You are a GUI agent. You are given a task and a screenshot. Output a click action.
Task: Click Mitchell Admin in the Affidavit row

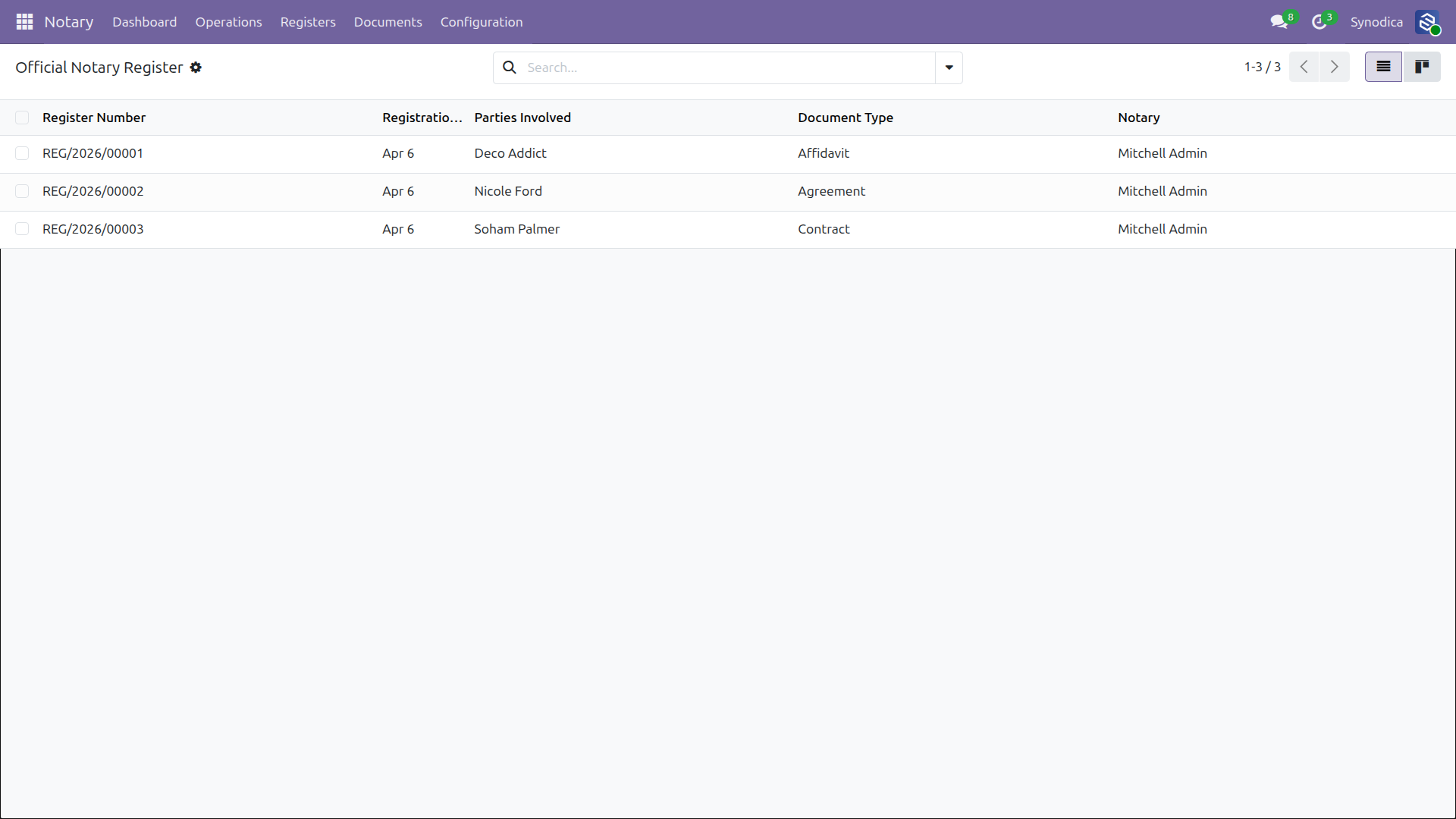tap(1162, 153)
